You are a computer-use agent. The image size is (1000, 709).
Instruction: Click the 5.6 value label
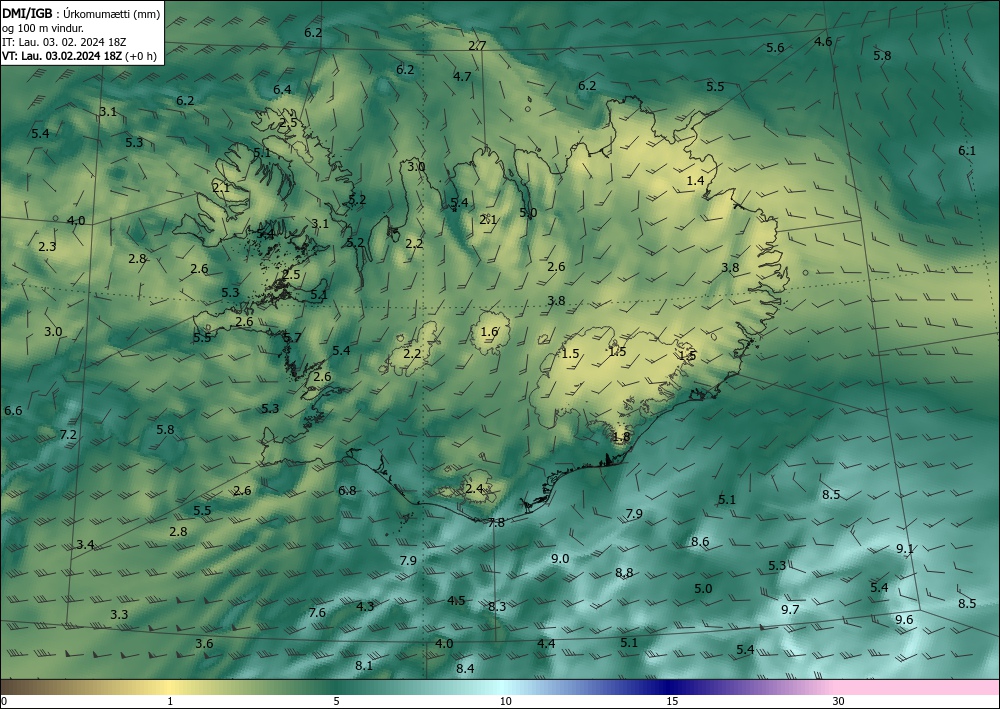point(775,48)
